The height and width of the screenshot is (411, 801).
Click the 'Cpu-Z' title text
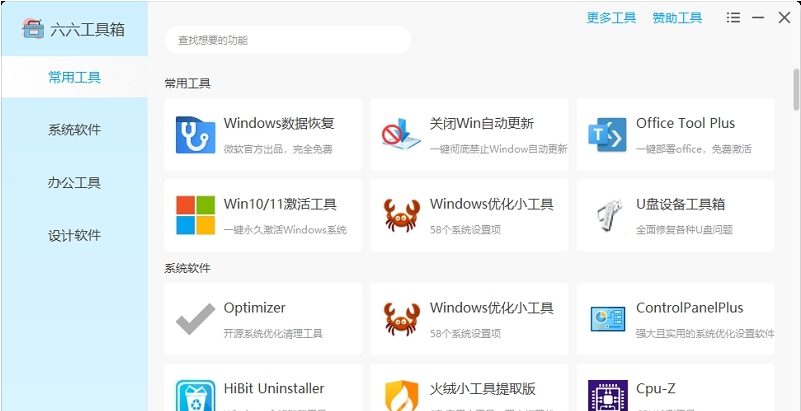pyautogui.click(x=656, y=389)
